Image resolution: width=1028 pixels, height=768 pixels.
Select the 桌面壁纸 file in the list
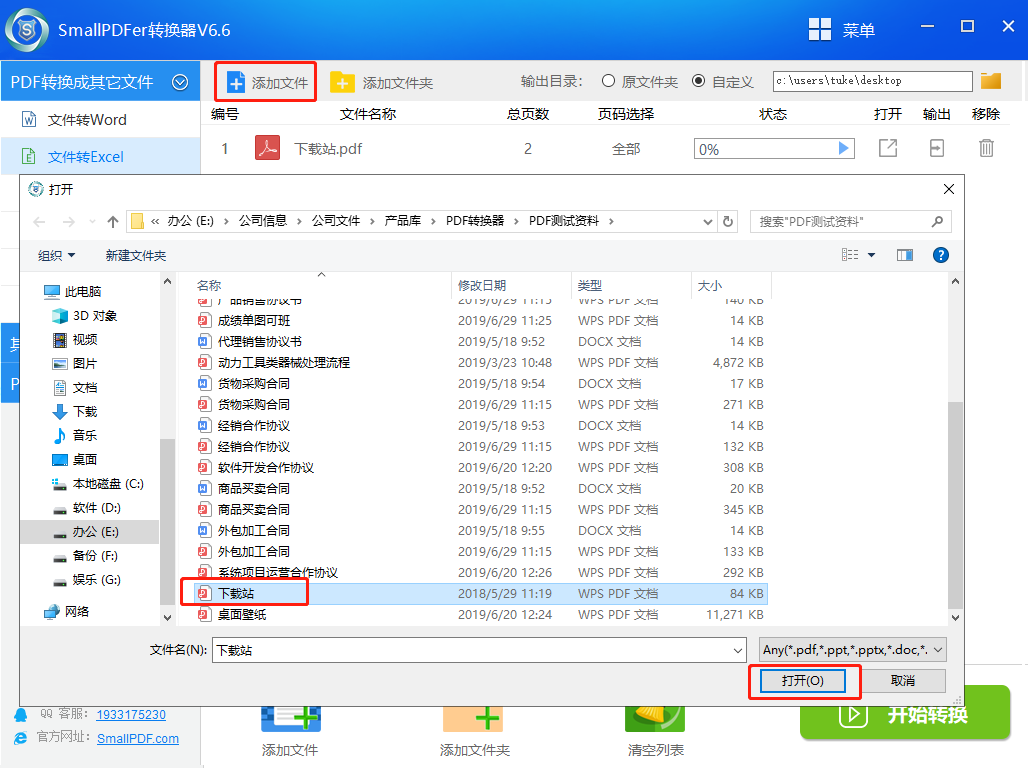[482, 615]
